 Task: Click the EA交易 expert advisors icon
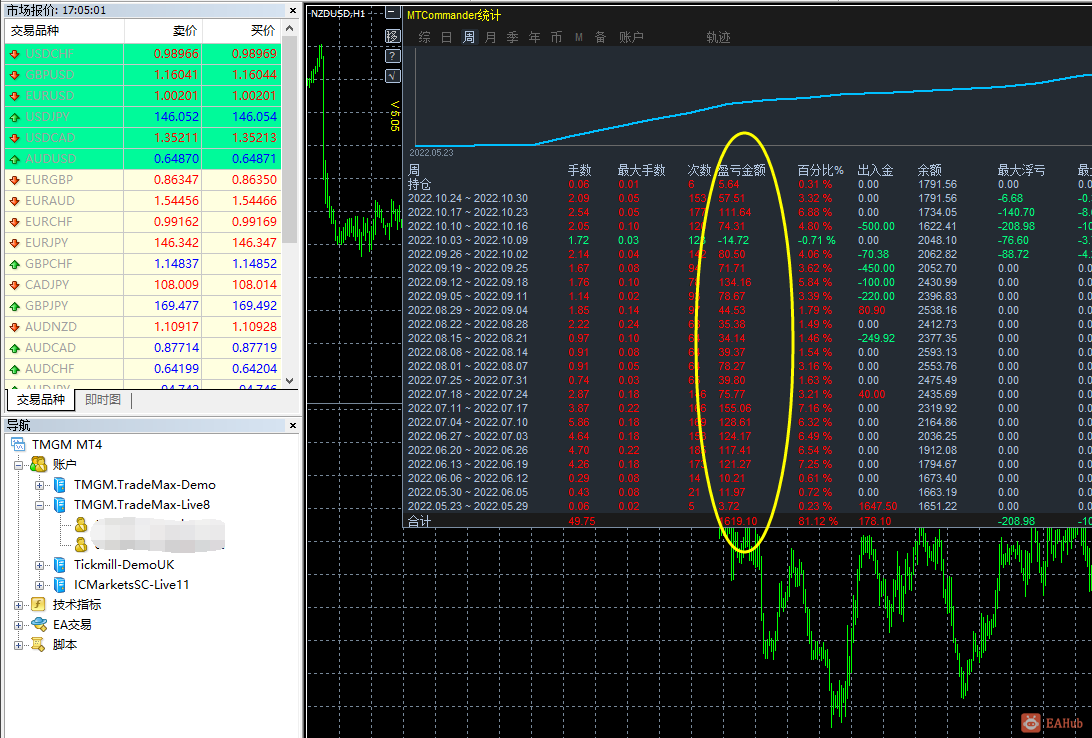pyautogui.click(x=39, y=625)
